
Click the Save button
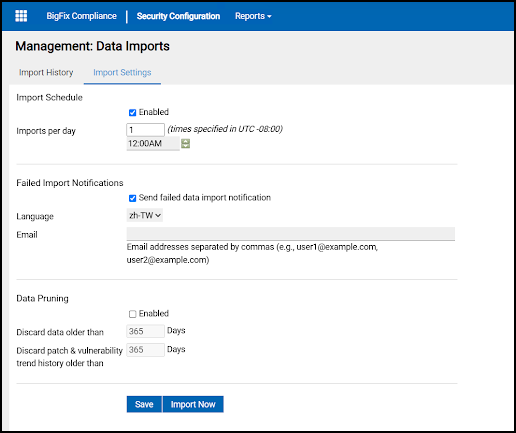tap(144, 404)
